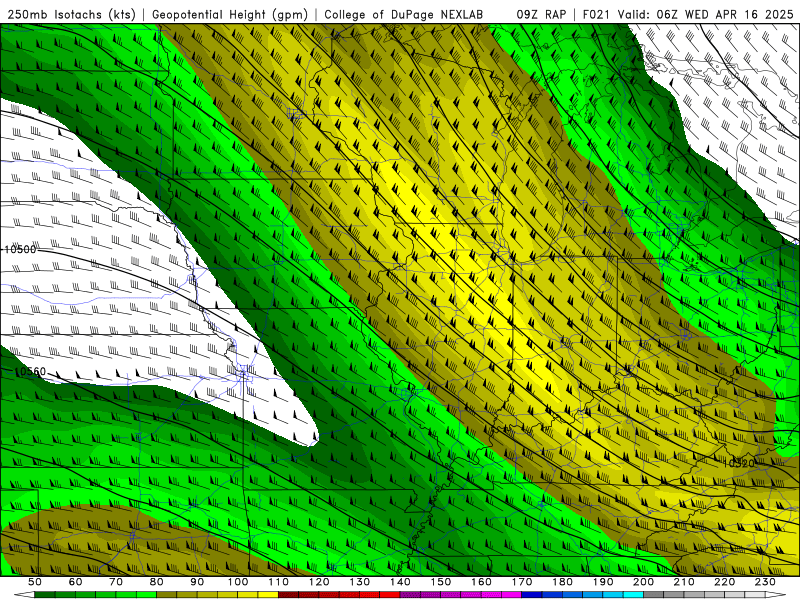Viewport: 800px width, 600px height.
Task: Click the 50 kts legend label
Action: click(x=35, y=582)
